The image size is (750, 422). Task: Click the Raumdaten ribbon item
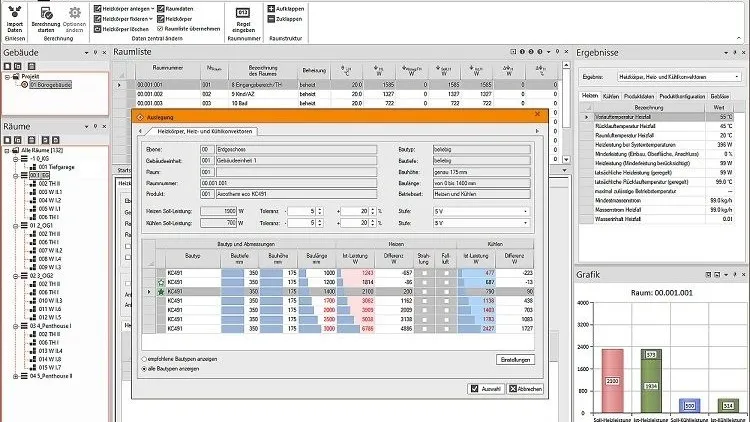click(x=175, y=9)
